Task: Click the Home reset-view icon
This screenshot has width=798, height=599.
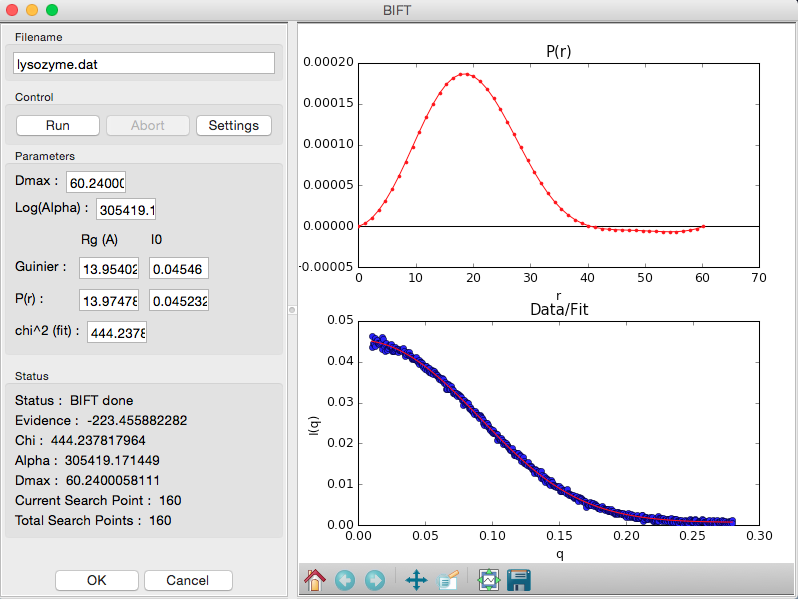Action: [x=315, y=580]
